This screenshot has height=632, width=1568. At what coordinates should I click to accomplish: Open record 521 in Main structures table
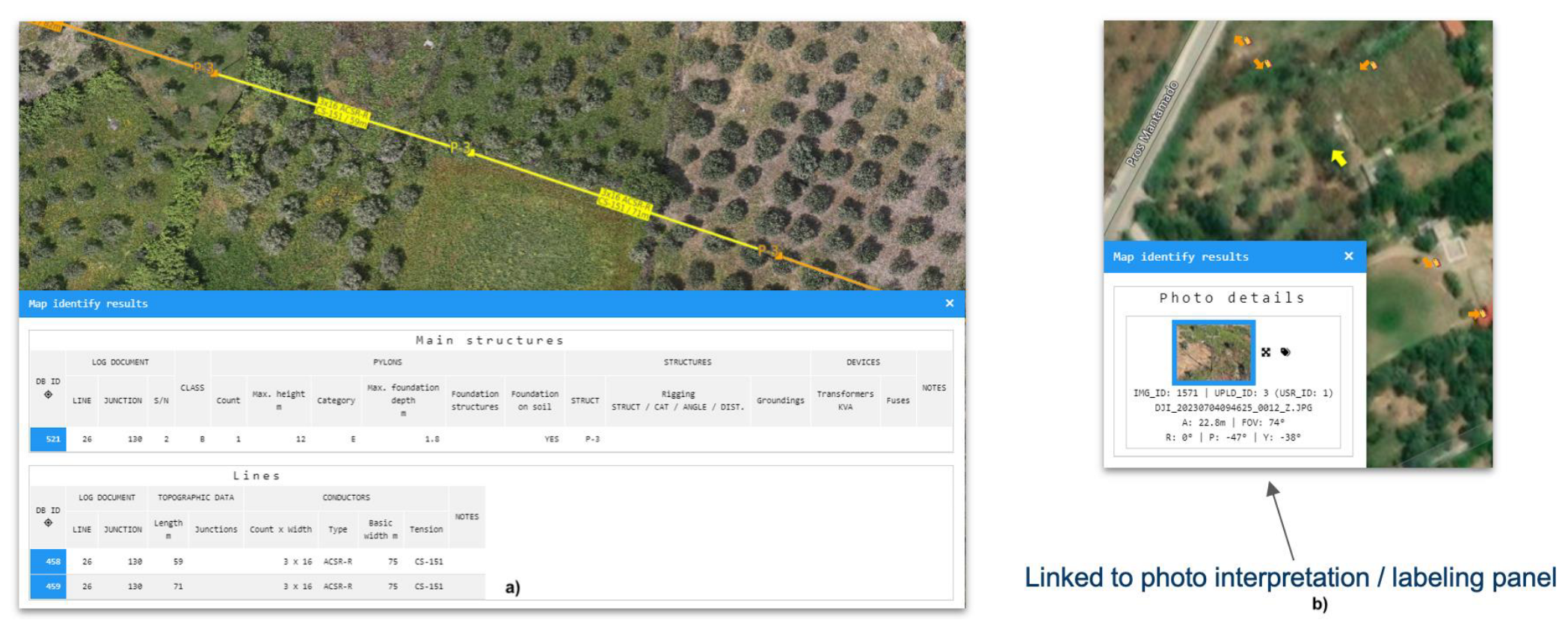point(48,439)
